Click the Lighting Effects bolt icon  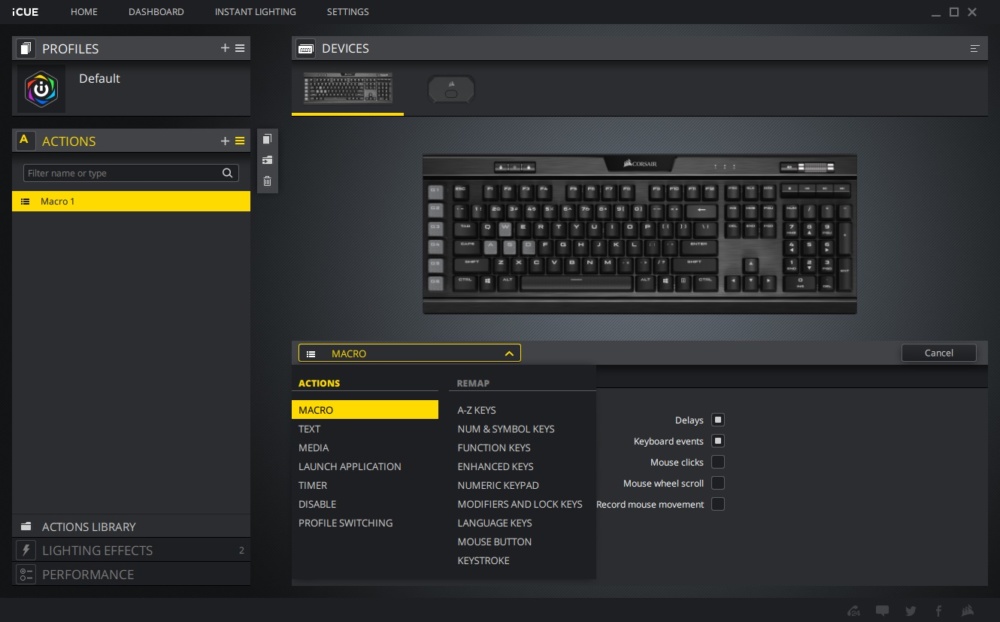(x=26, y=550)
